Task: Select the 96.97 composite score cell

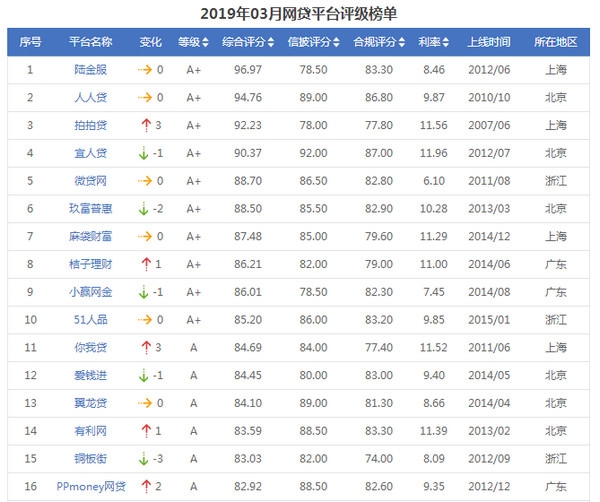Action: click(248, 70)
